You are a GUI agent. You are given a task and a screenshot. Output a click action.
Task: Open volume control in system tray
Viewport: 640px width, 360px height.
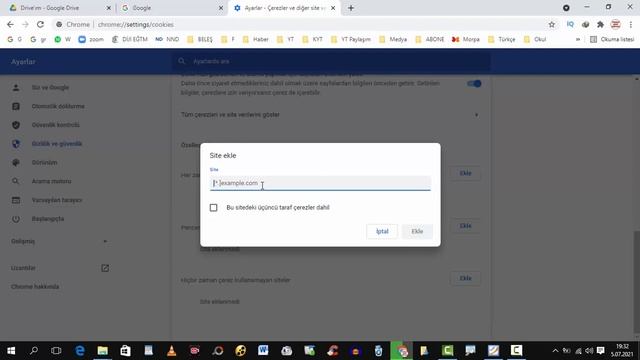589,351
